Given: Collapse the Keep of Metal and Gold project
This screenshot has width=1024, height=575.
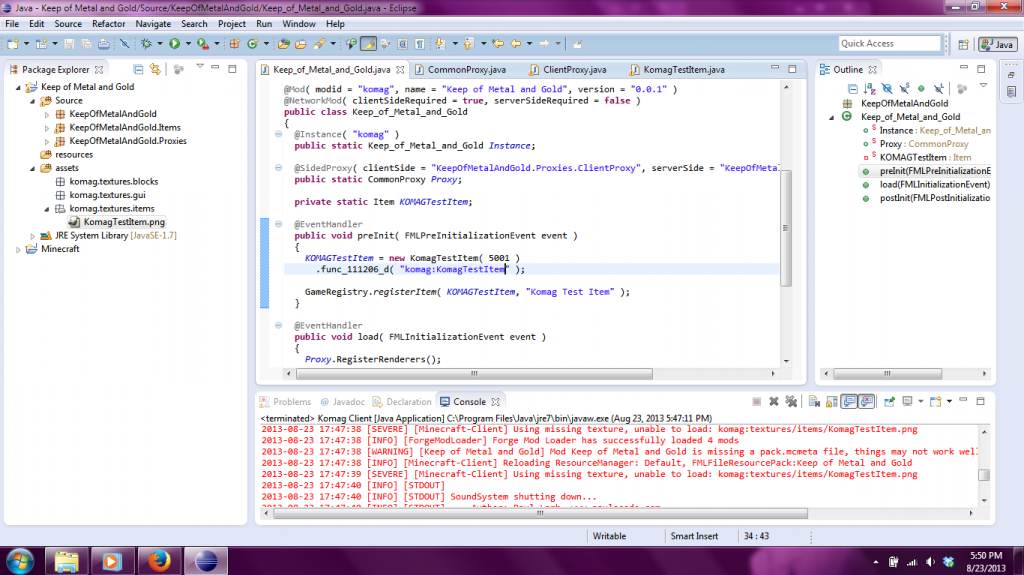Looking at the screenshot, I should 18,87.
